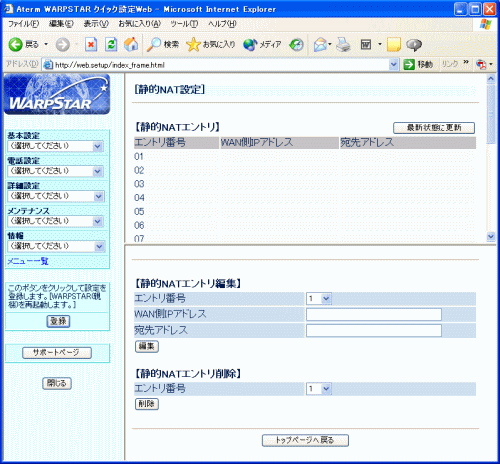Click the Print icon
The height and width of the screenshot is (464, 500).
click(x=343, y=44)
